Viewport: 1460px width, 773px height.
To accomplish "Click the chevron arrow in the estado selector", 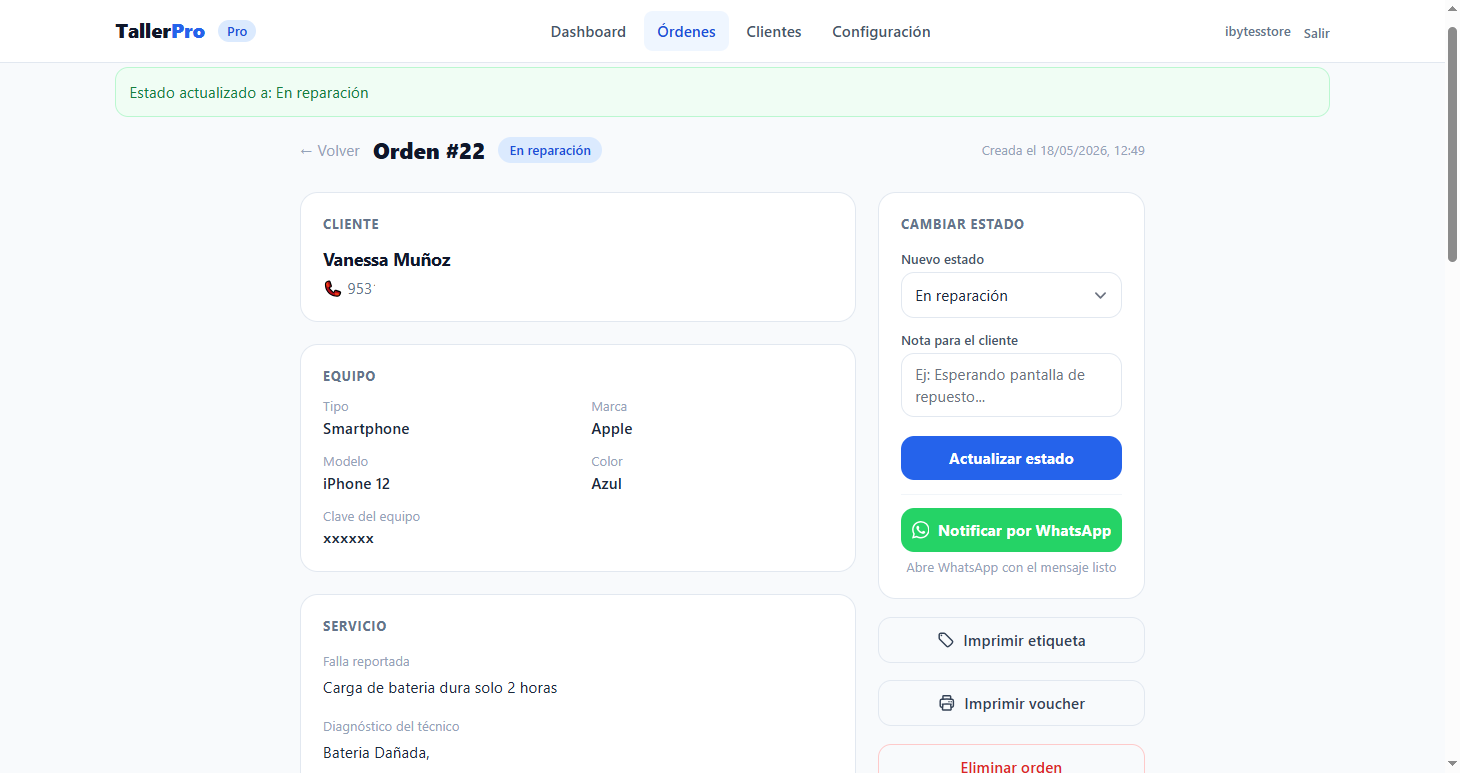I will click(1100, 296).
